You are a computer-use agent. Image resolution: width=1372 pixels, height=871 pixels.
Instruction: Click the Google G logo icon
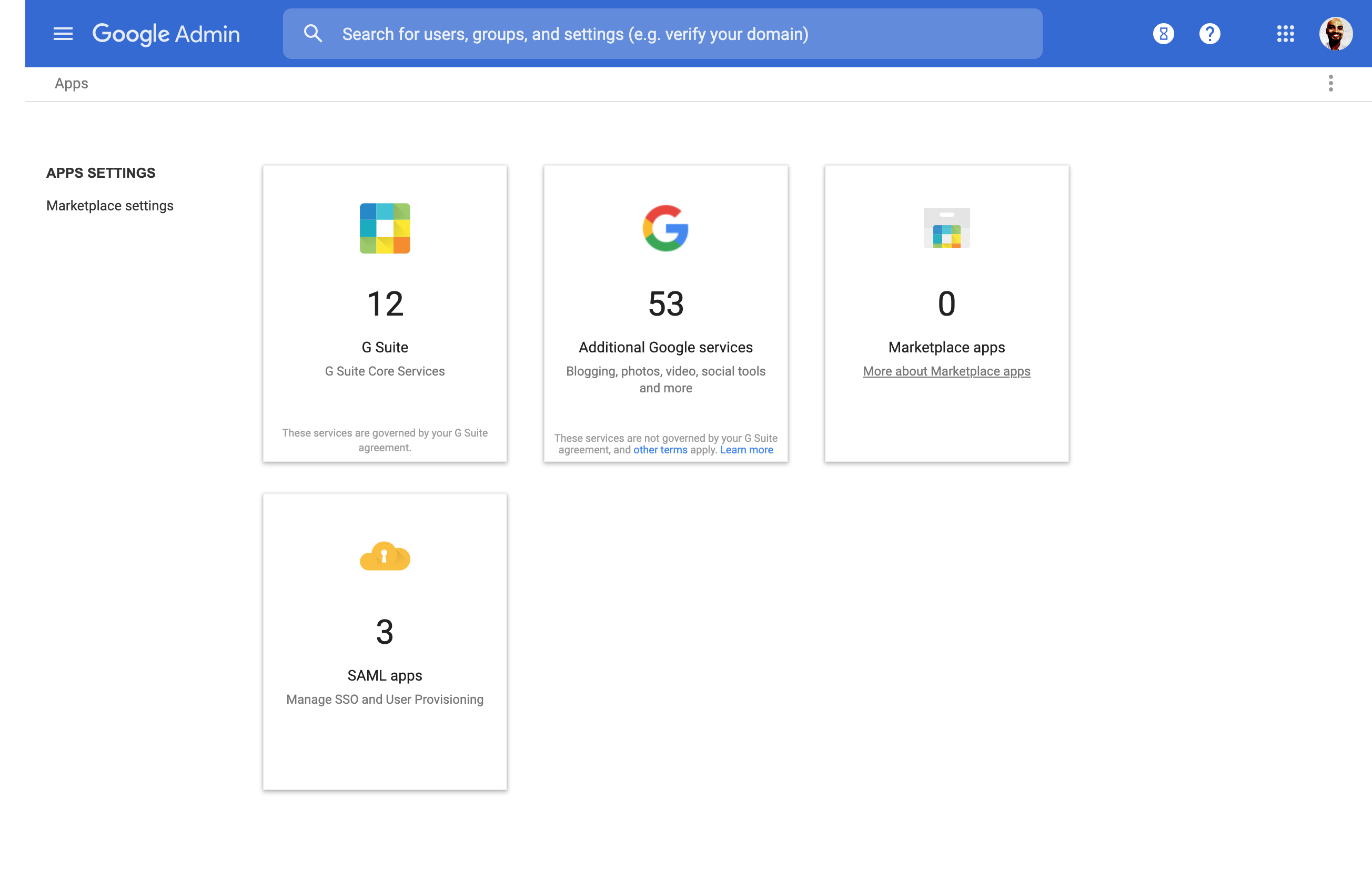click(x=665, y=228)
